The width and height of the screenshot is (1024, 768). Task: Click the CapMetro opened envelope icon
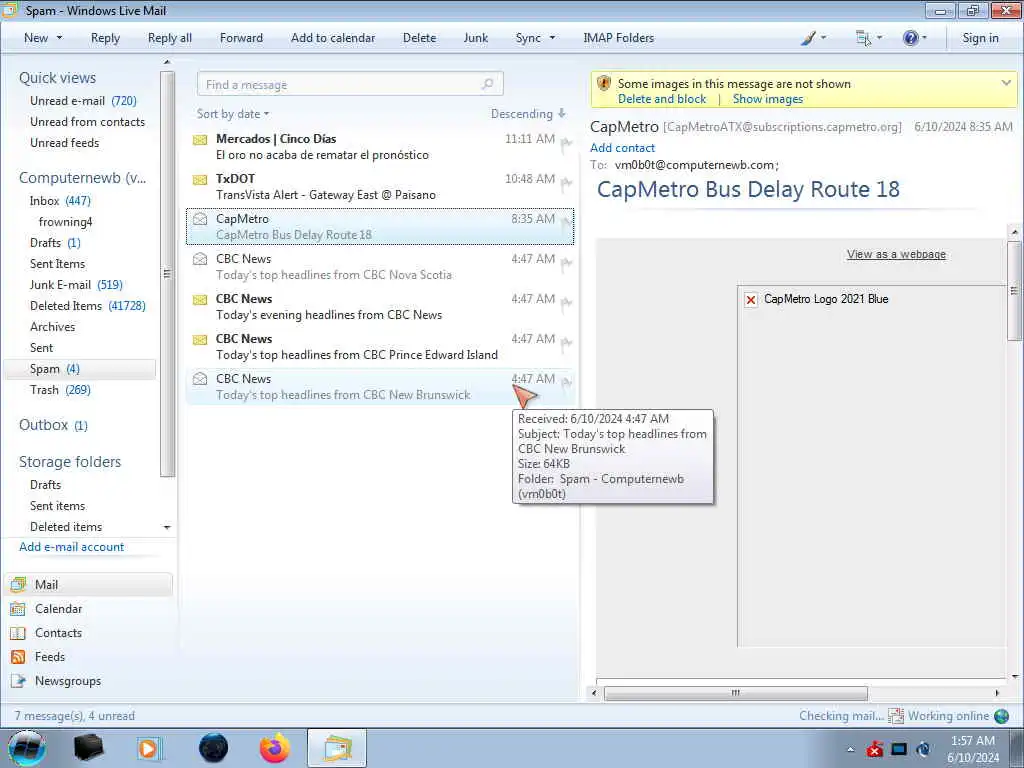[x=200, y=219]
